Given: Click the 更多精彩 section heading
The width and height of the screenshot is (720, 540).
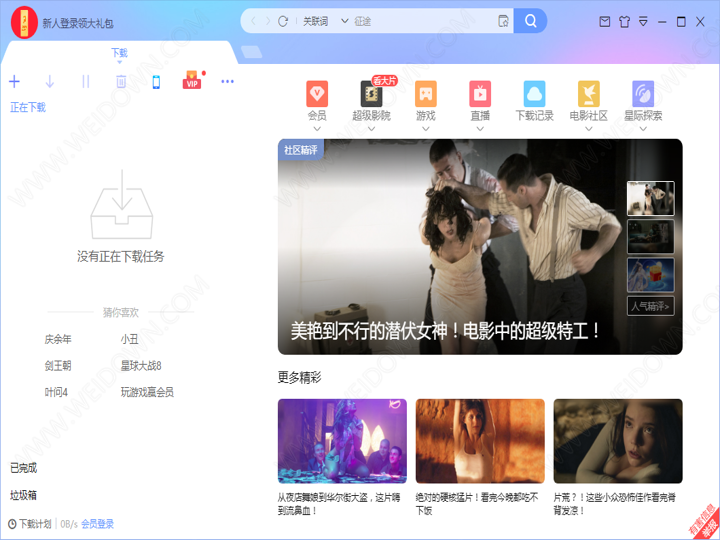Looking at the screenshot, I should click(299, 377).
